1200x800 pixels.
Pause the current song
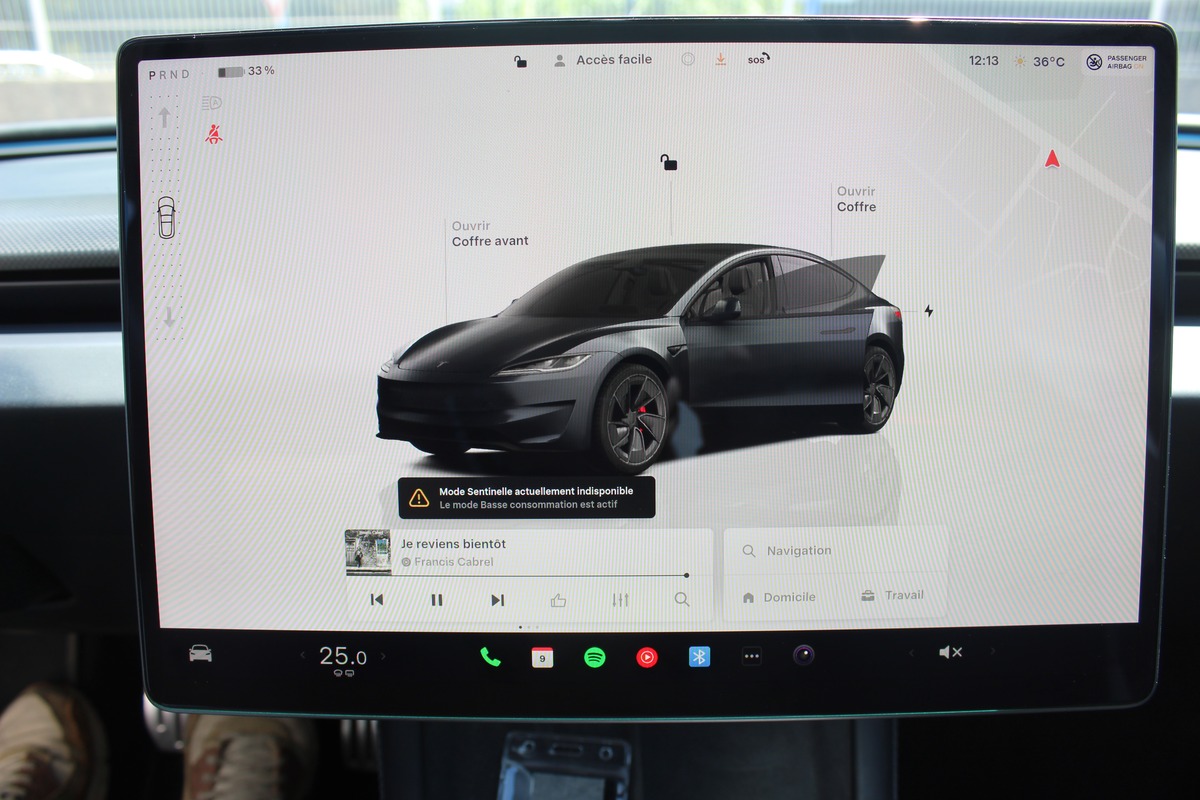(x=437, y=600)
